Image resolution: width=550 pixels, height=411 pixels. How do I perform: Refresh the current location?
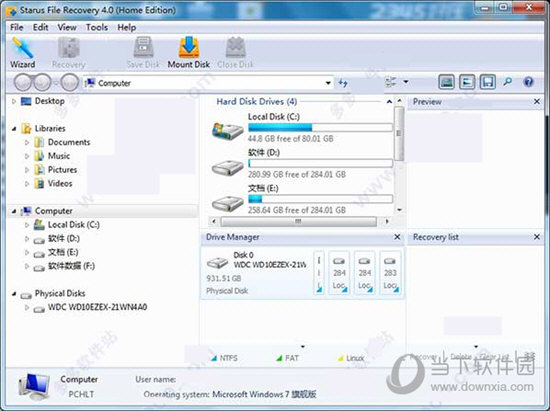point(343,83)
